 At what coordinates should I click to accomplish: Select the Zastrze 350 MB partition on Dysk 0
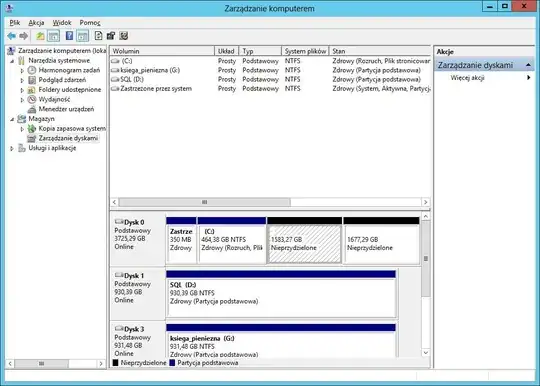(181, 240)
